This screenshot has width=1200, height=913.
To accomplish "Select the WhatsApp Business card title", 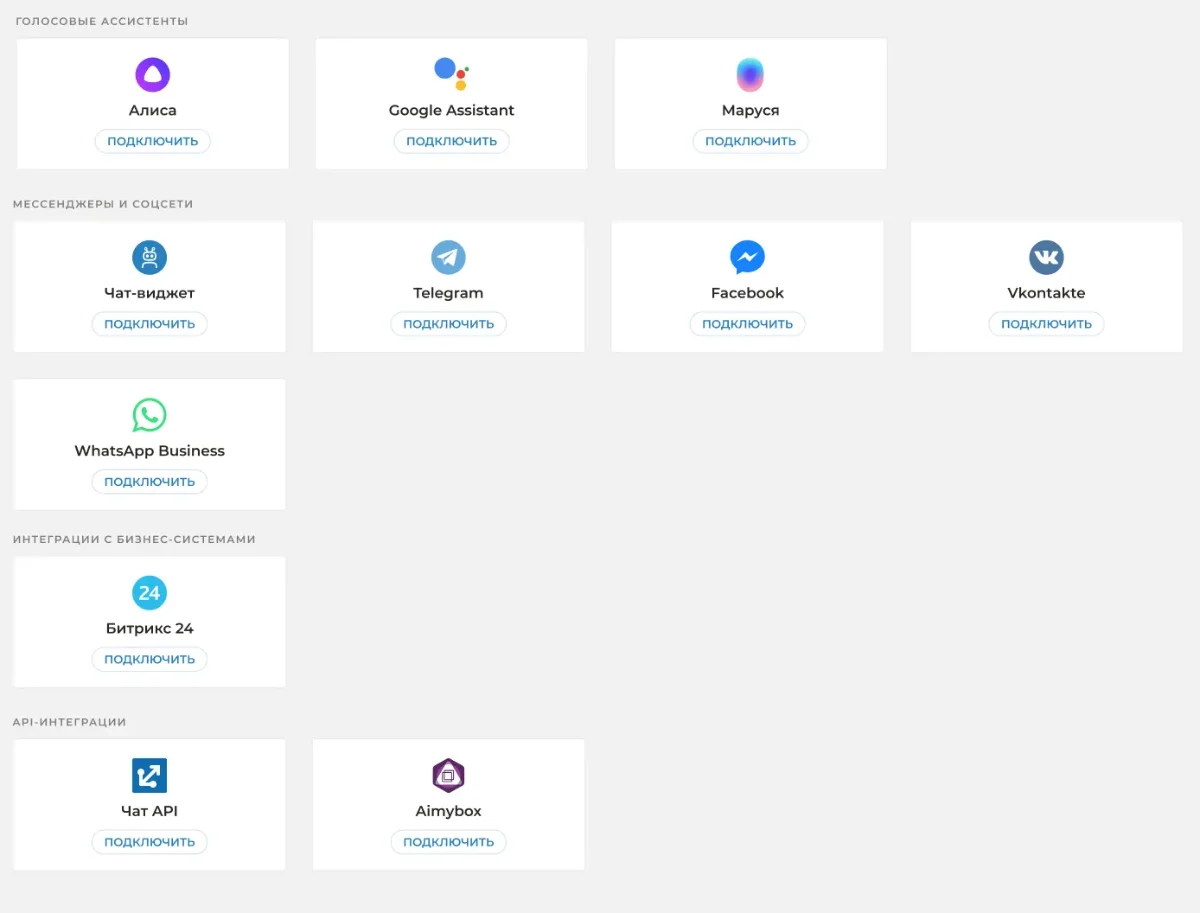I will [x=150, y=451].
